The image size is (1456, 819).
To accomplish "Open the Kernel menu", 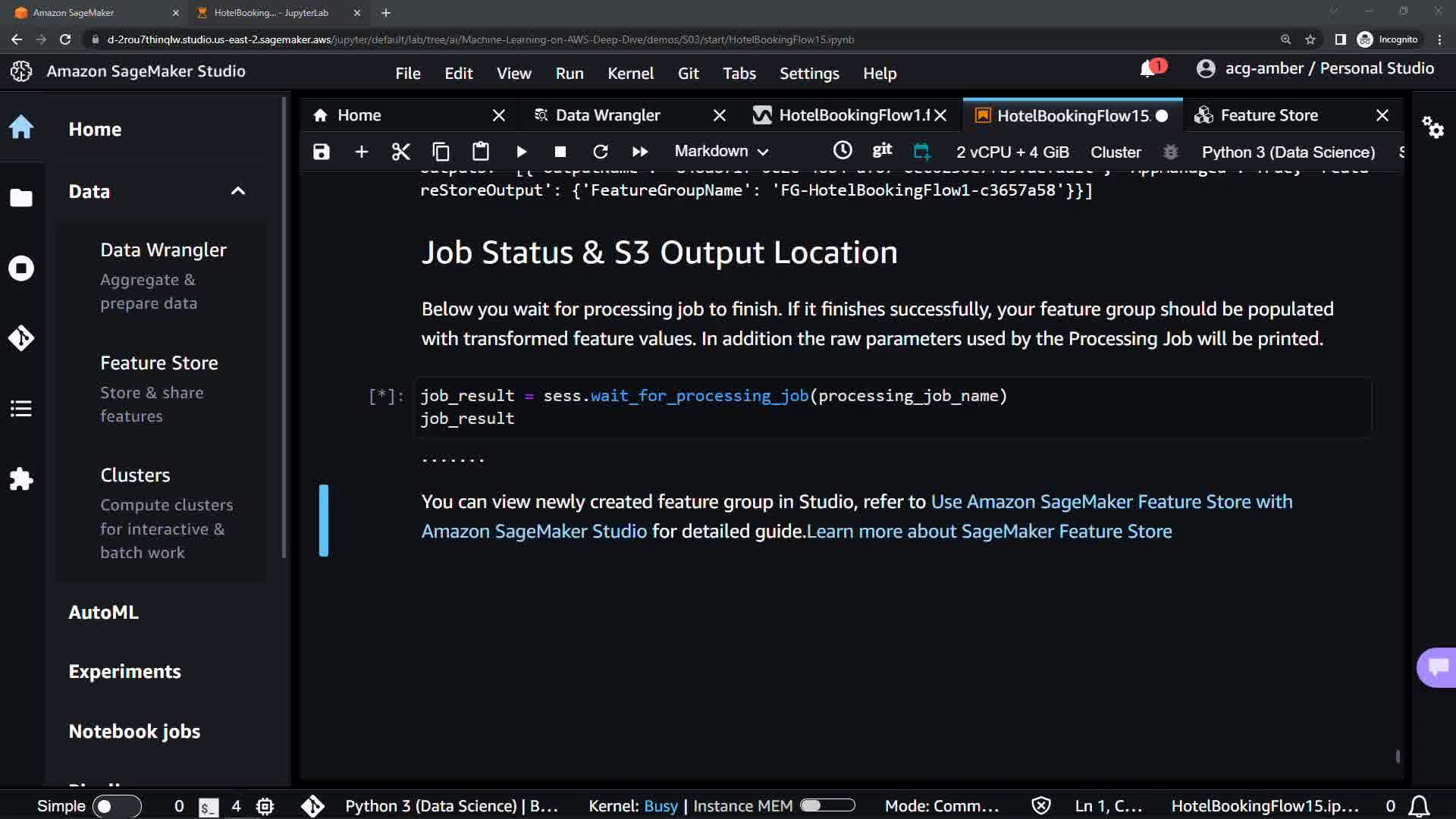I will (x=629, y=74).
